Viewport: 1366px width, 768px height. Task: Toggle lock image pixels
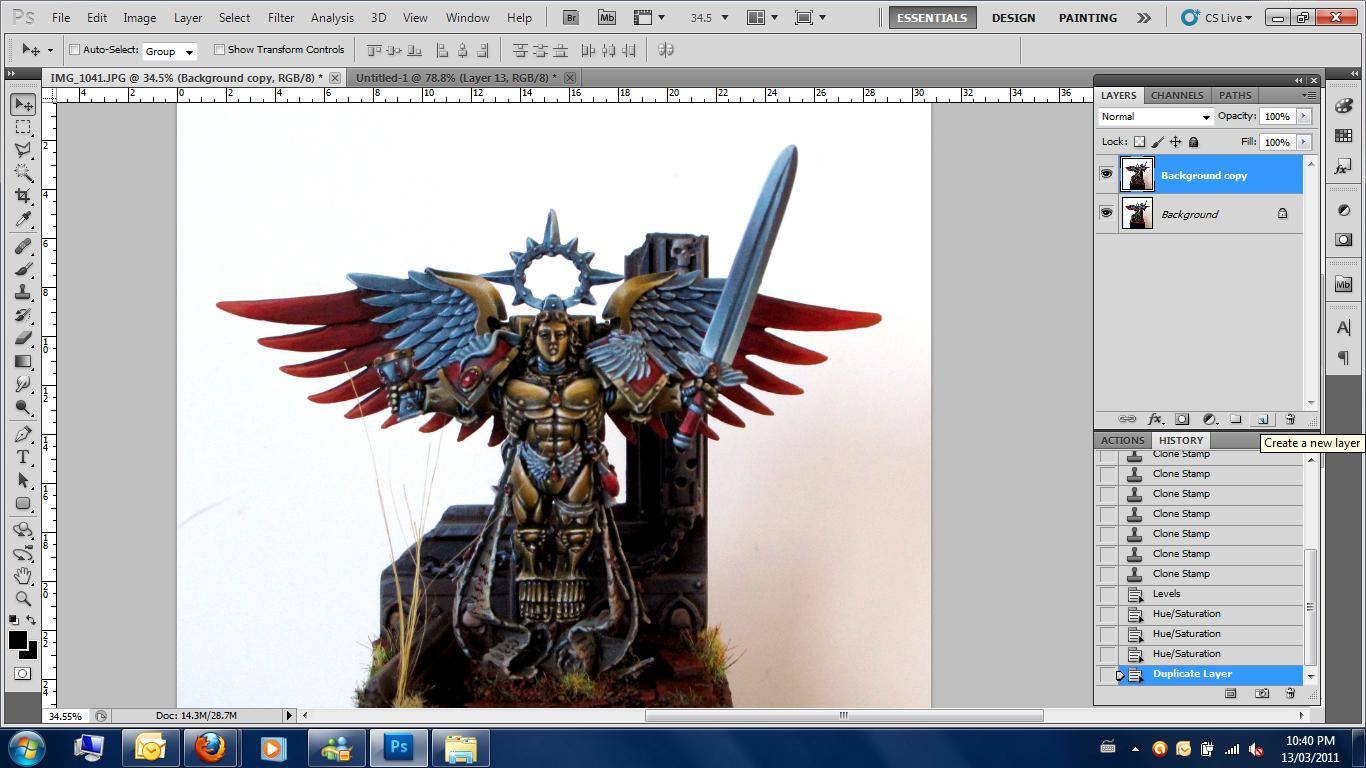(1158, 142)
